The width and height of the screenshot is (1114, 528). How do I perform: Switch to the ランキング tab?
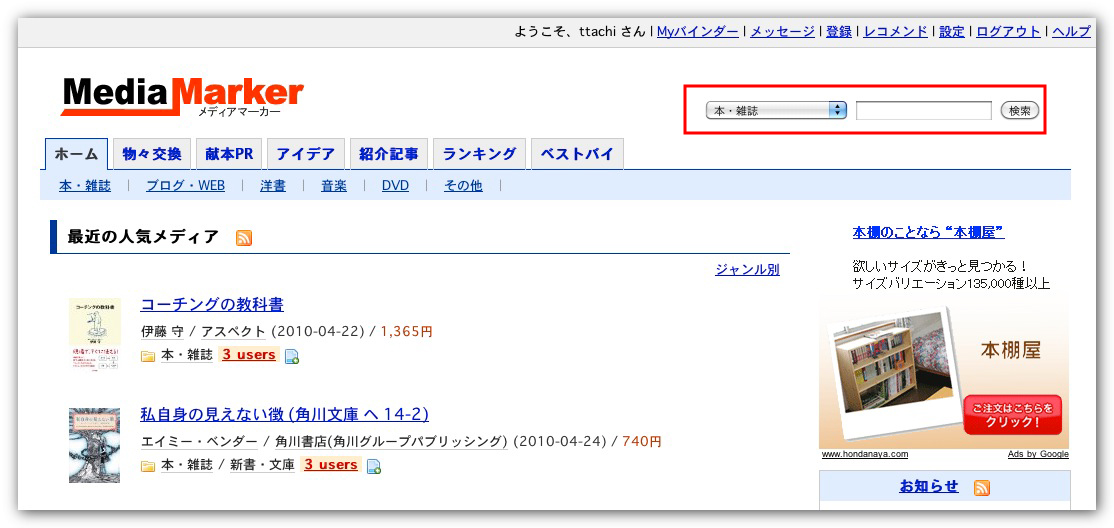point(479,154)
